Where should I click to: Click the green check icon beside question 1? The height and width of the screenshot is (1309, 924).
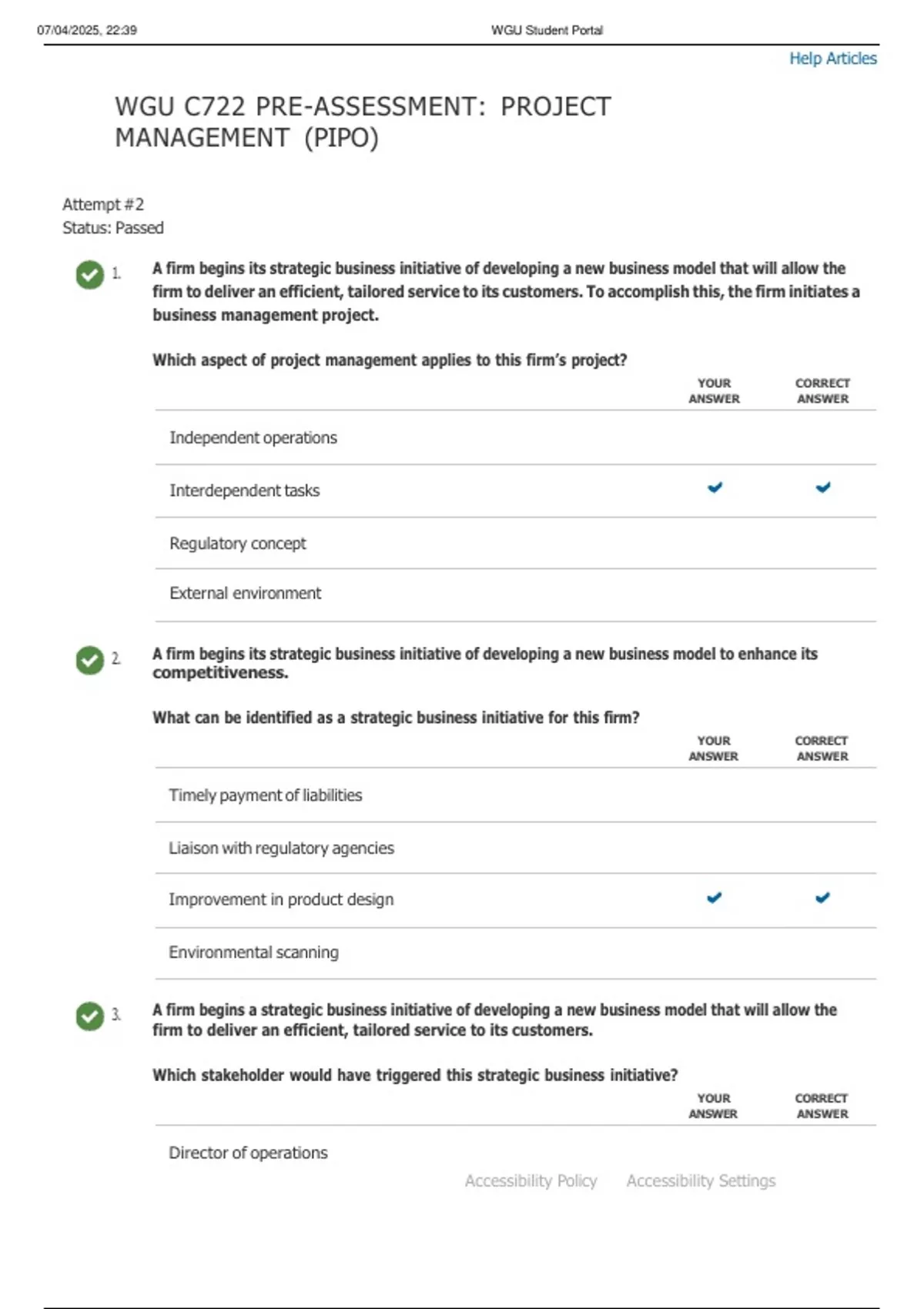(90, 275)
